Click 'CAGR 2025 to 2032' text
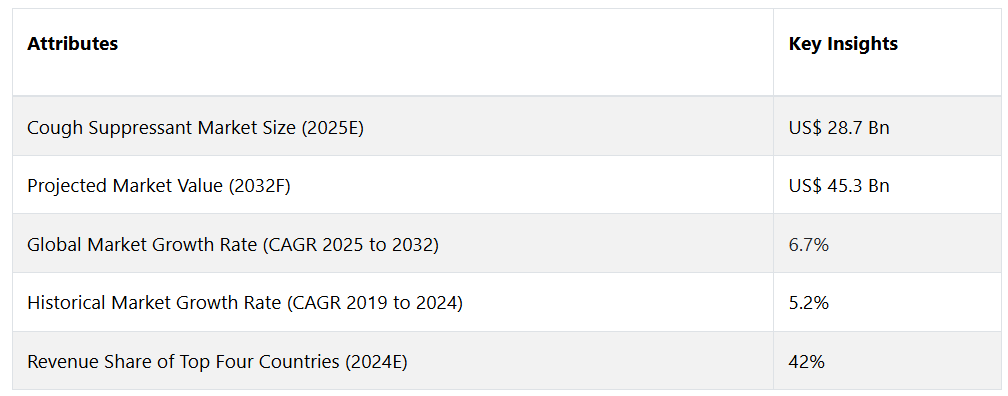The image size is (1008, 396). (x=350, y=245)
